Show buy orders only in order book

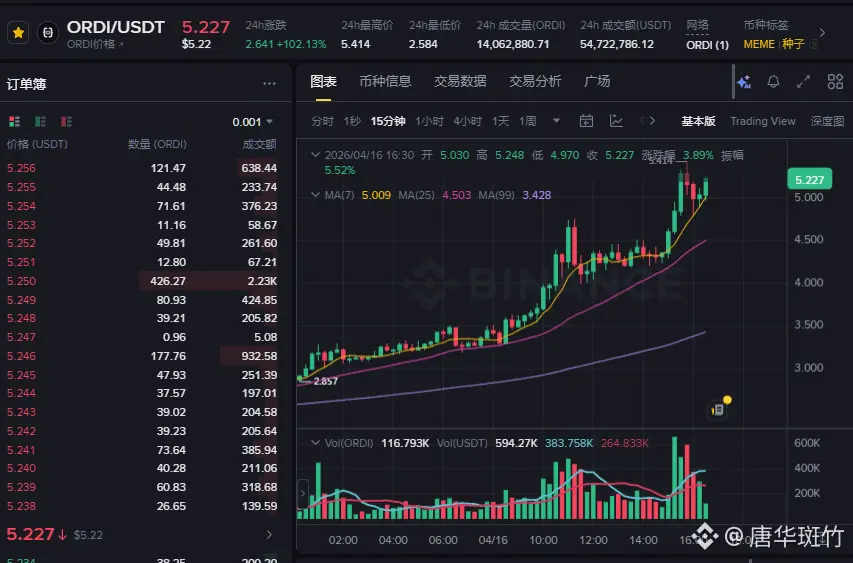pos(40,121)
